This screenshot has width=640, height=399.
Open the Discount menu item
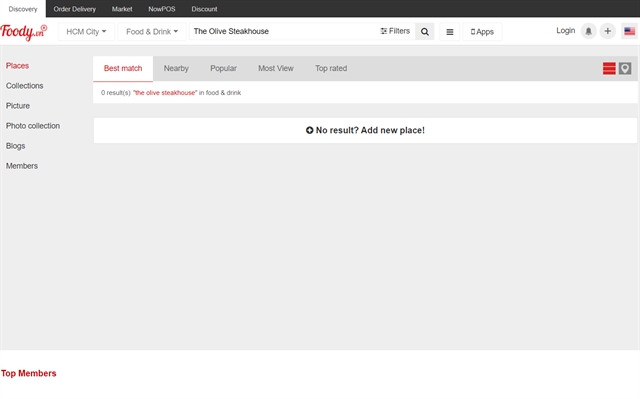[204, 9]
